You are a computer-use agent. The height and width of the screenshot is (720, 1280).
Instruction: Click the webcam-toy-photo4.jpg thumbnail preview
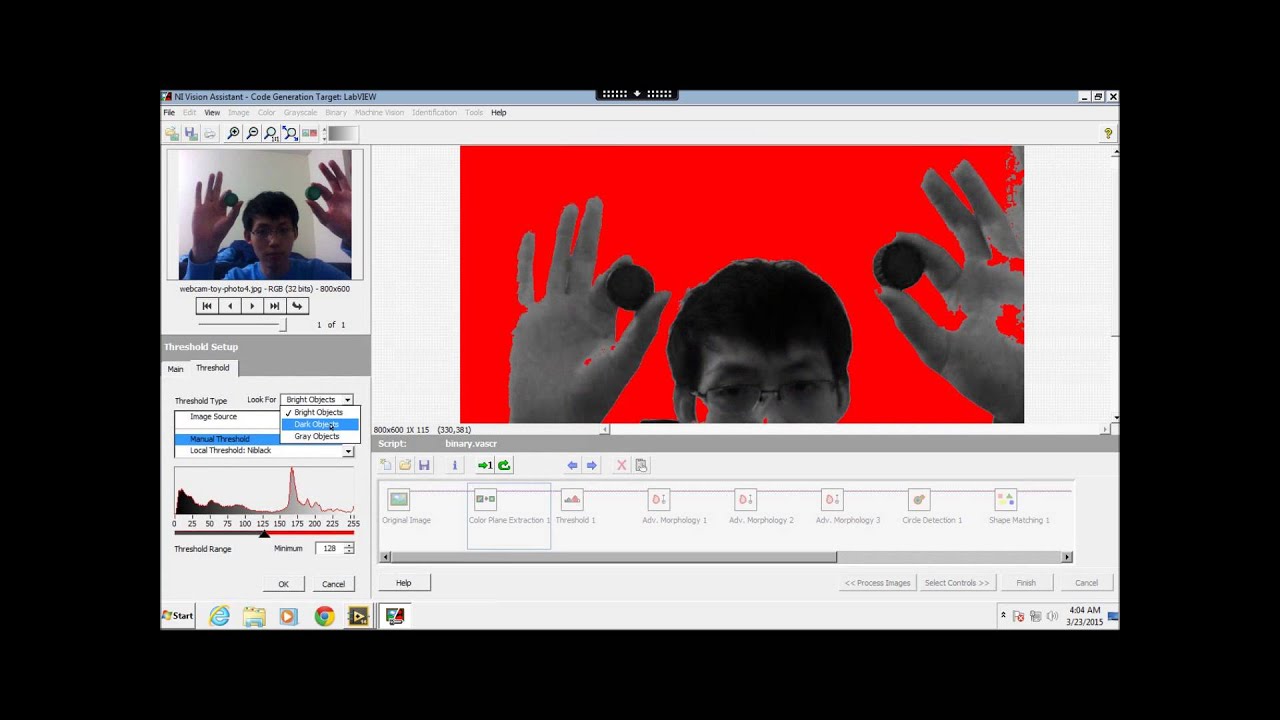point(265,215)
